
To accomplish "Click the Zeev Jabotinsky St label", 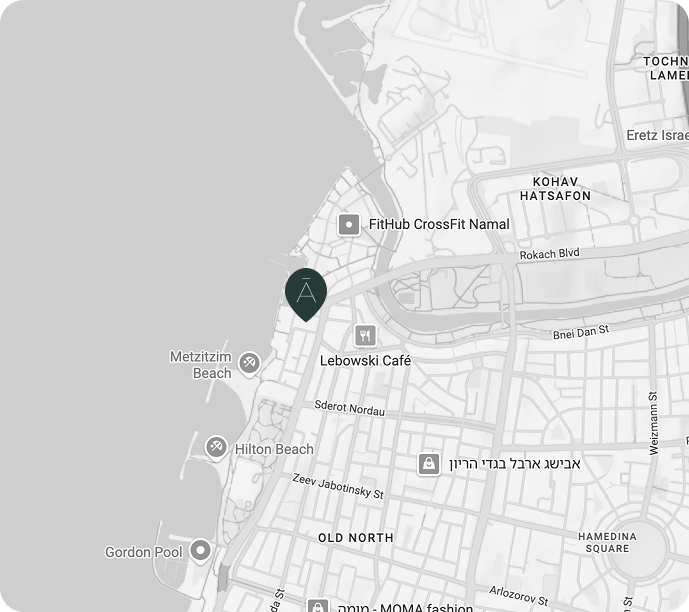I will (x=338, y=486).
